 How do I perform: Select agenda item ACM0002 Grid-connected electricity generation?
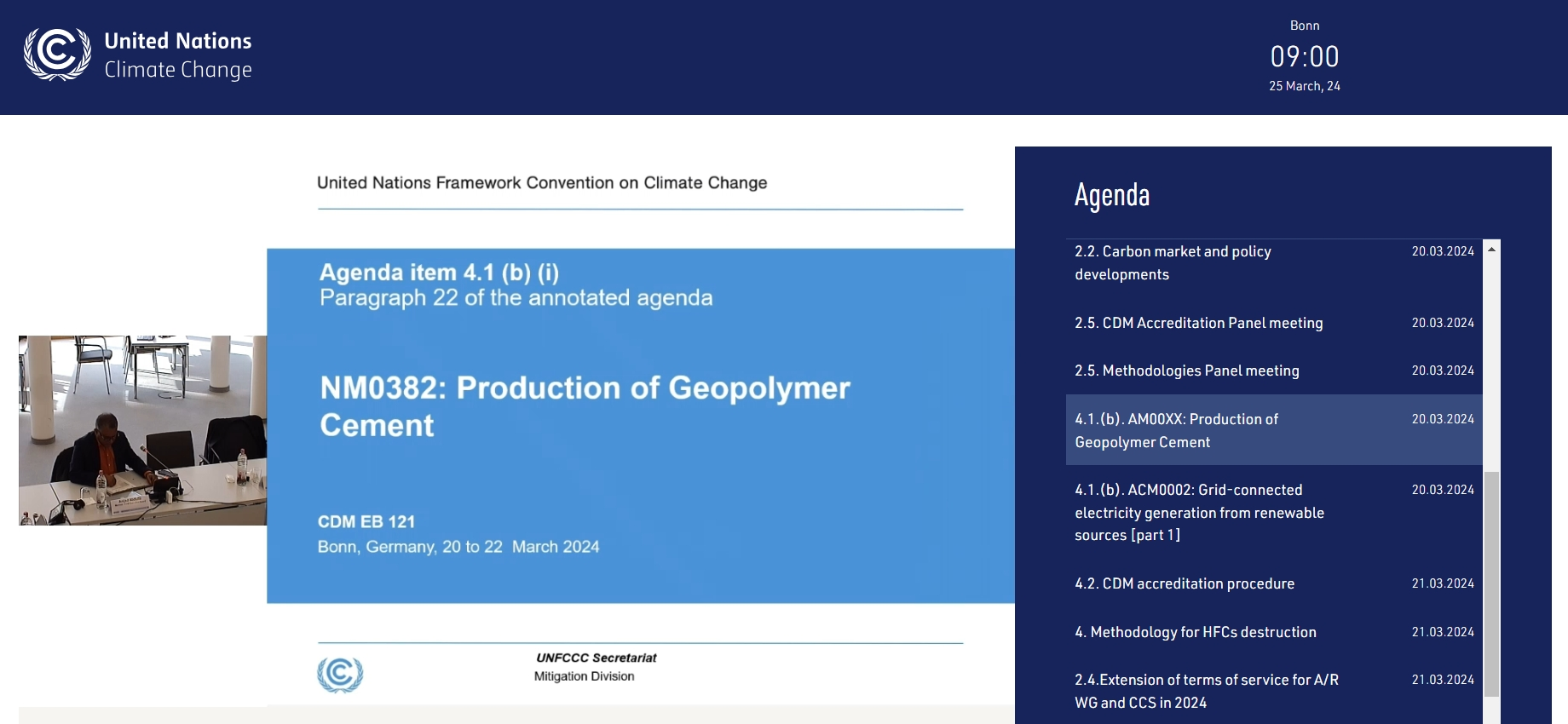pos(1274,512)
